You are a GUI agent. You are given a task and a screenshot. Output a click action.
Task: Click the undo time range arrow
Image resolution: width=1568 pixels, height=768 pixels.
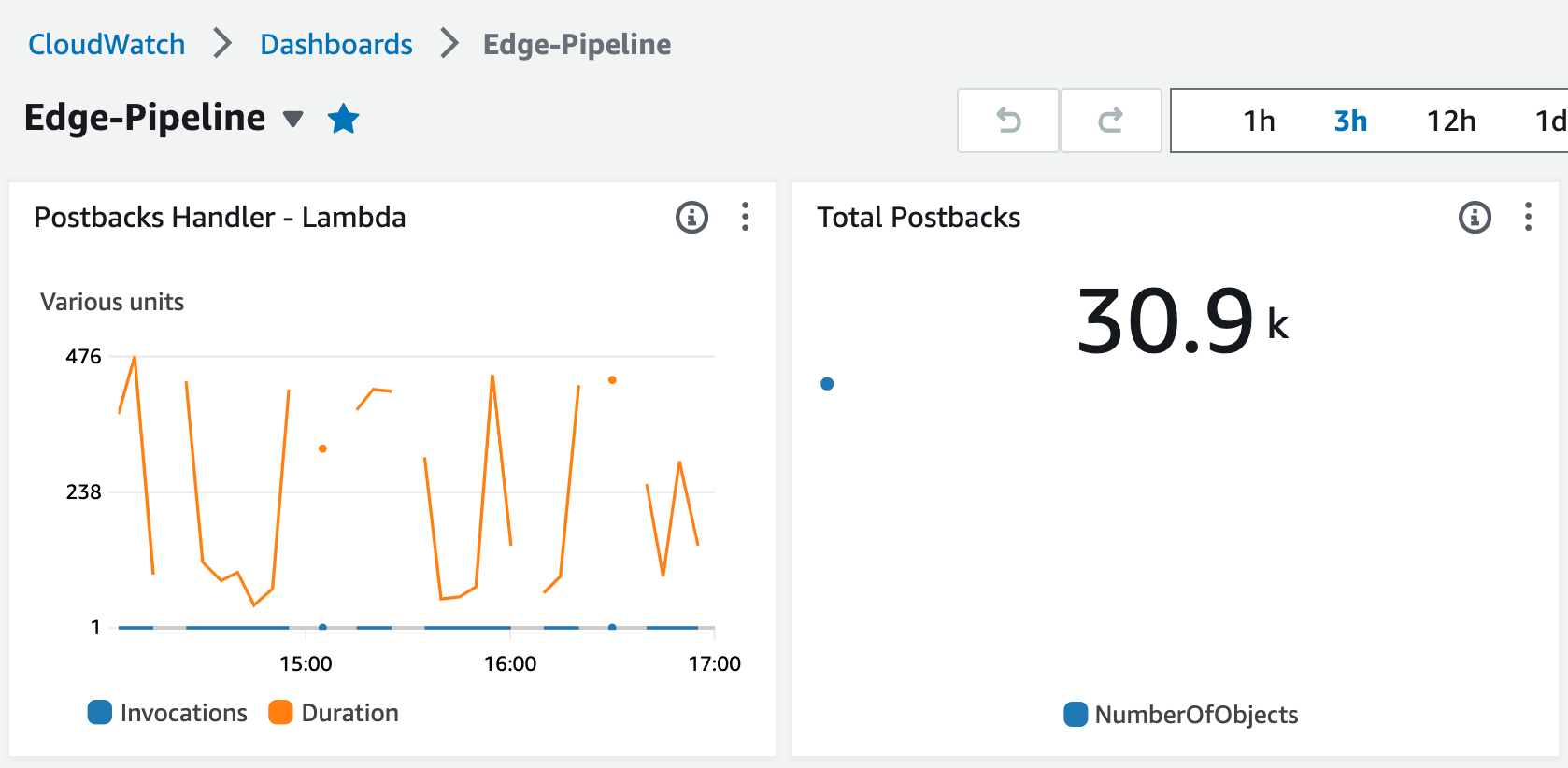pyautogui.click(x=1008, y=121)
